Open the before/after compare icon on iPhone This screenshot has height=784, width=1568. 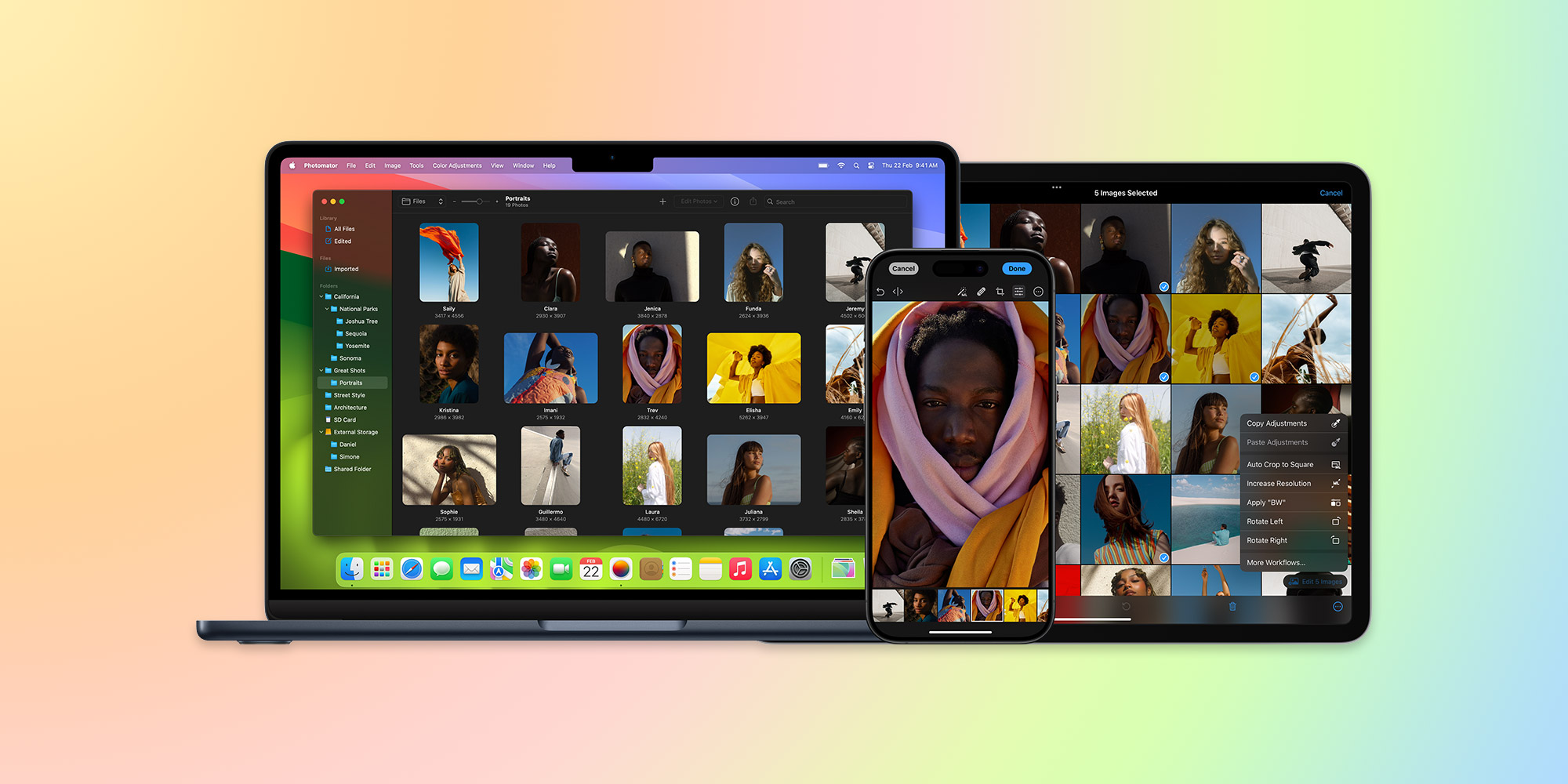click(x=898, y=291)
